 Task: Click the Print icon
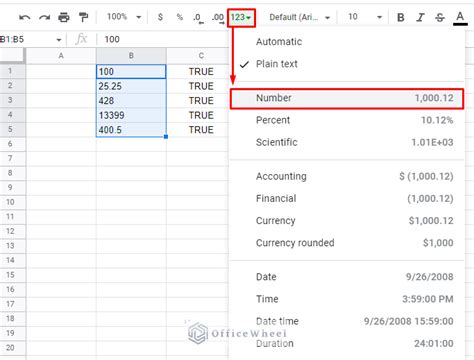(x=64, y=17)
